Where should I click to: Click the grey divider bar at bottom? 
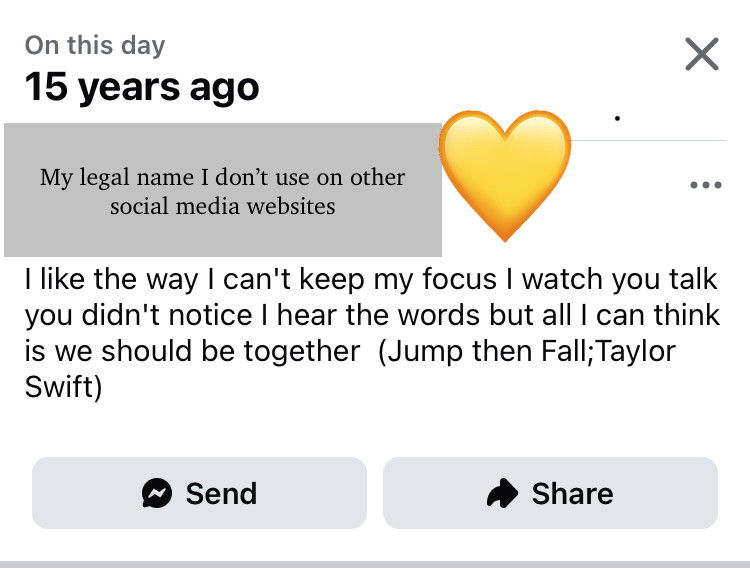tap(375, 564)
